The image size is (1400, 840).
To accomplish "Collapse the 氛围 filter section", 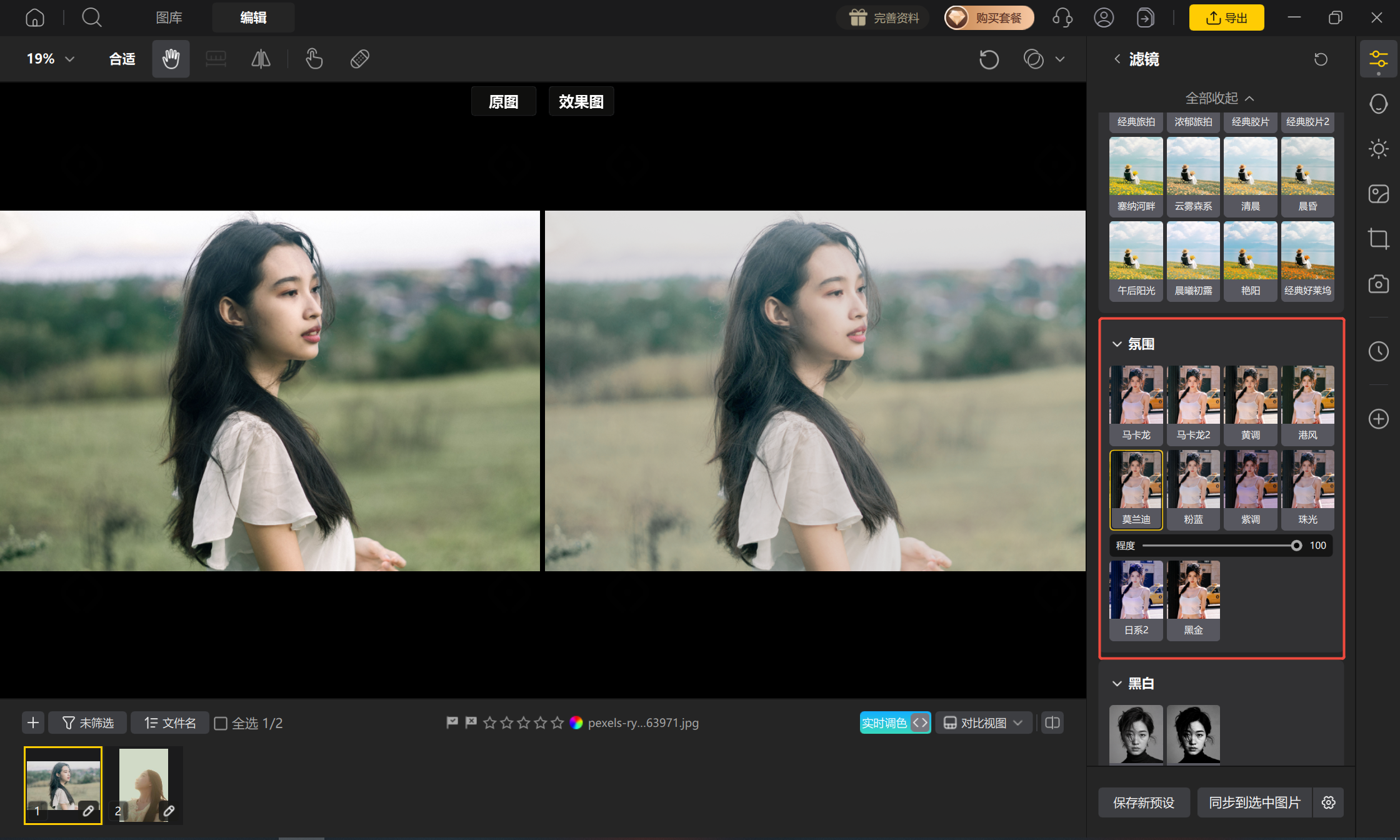I will pos(1117,344).
